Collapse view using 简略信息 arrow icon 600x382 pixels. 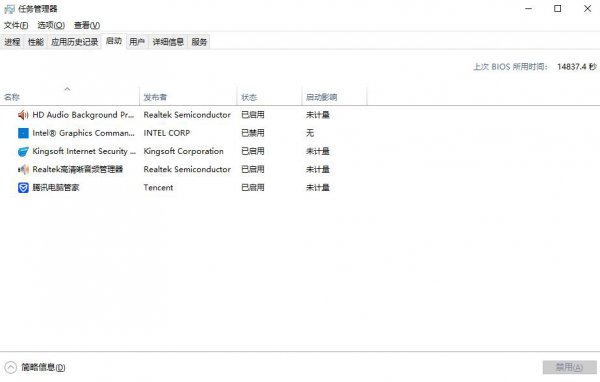click(11, 367)
